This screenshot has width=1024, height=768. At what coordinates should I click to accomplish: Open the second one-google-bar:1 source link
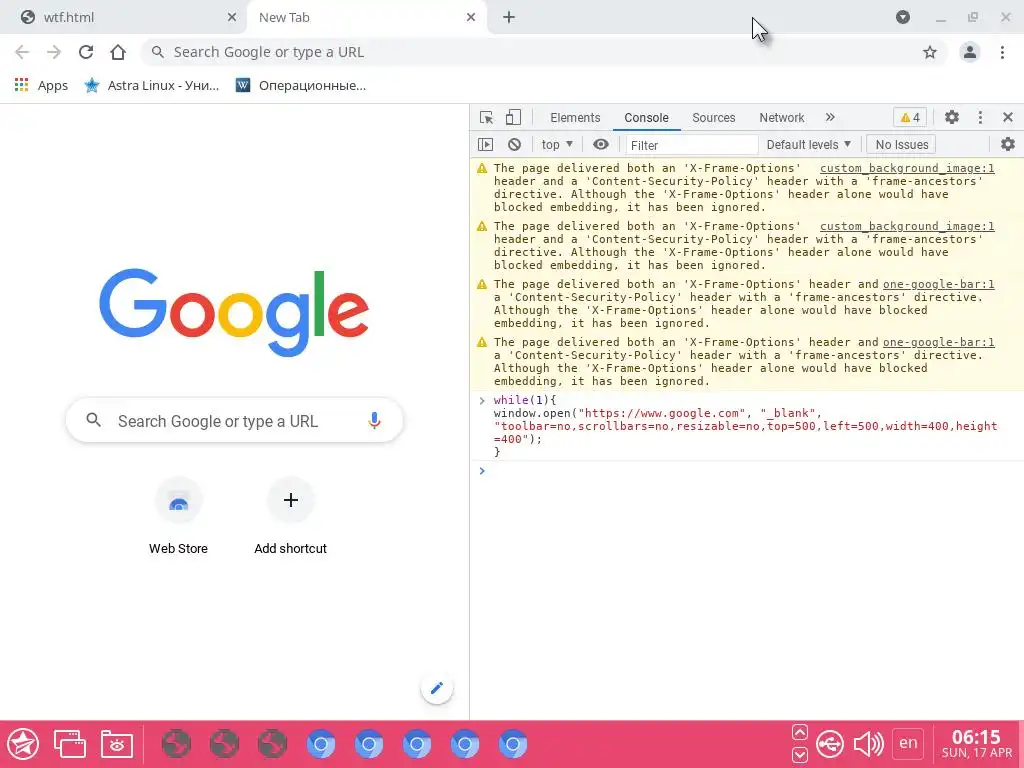(x=938, y=342)
